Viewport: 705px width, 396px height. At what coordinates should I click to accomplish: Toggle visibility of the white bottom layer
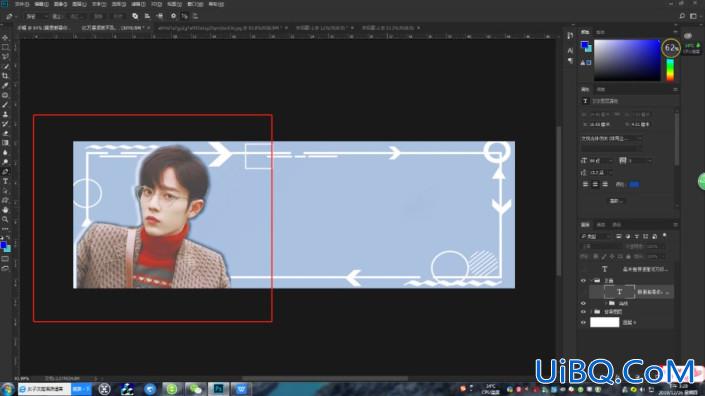[583, 322]
